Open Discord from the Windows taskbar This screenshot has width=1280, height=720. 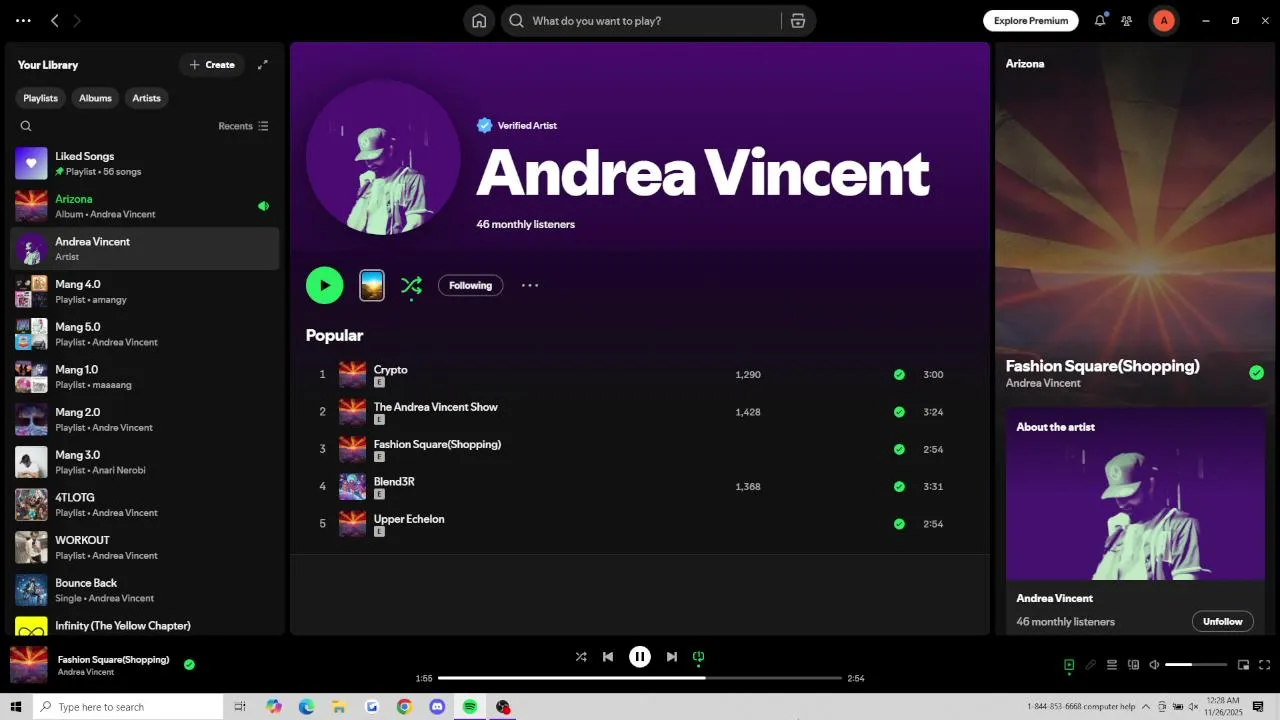coord(437,707)
